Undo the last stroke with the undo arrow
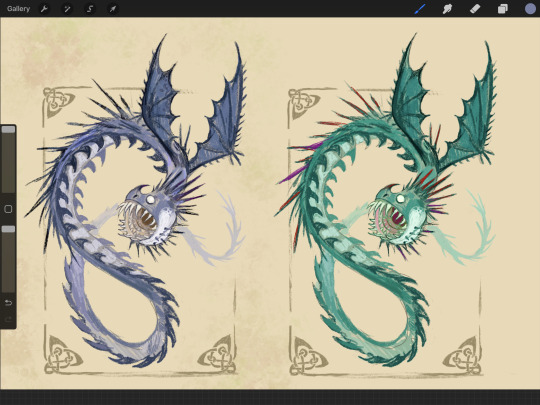The width and height of the screenshot is (540, 405). point(8,303)
